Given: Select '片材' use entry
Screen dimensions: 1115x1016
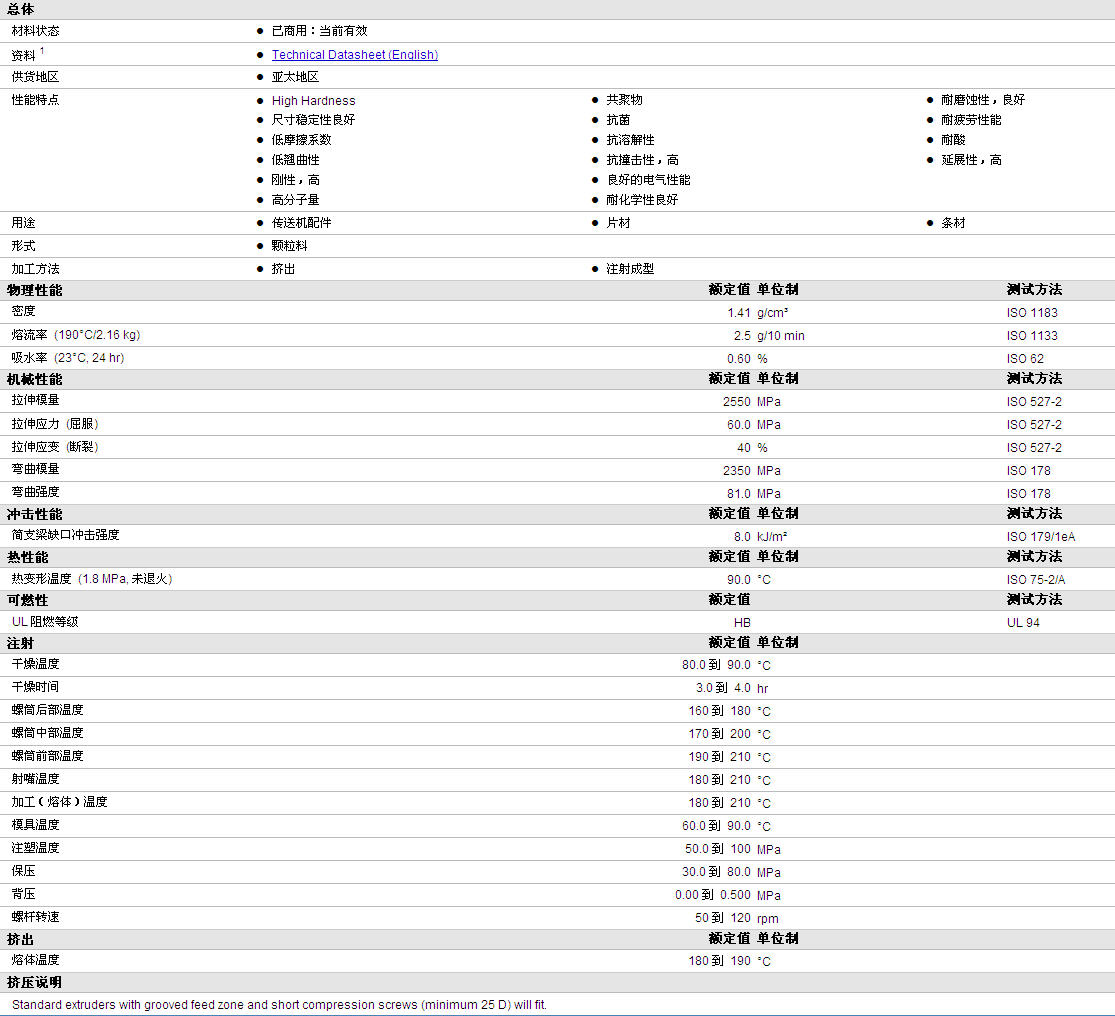Looking at the screenshot, I should pyautogui.click(x=618, y=223).
